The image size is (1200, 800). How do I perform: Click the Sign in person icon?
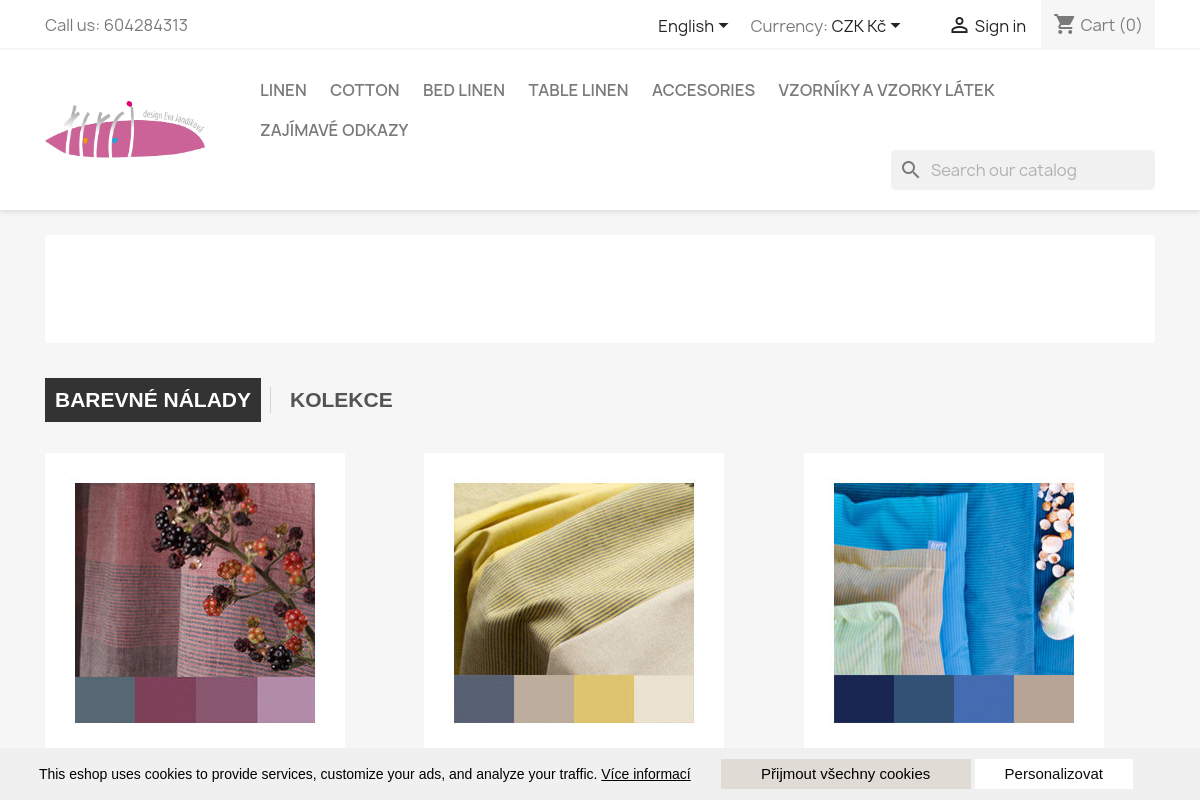(x=959, y=25)
